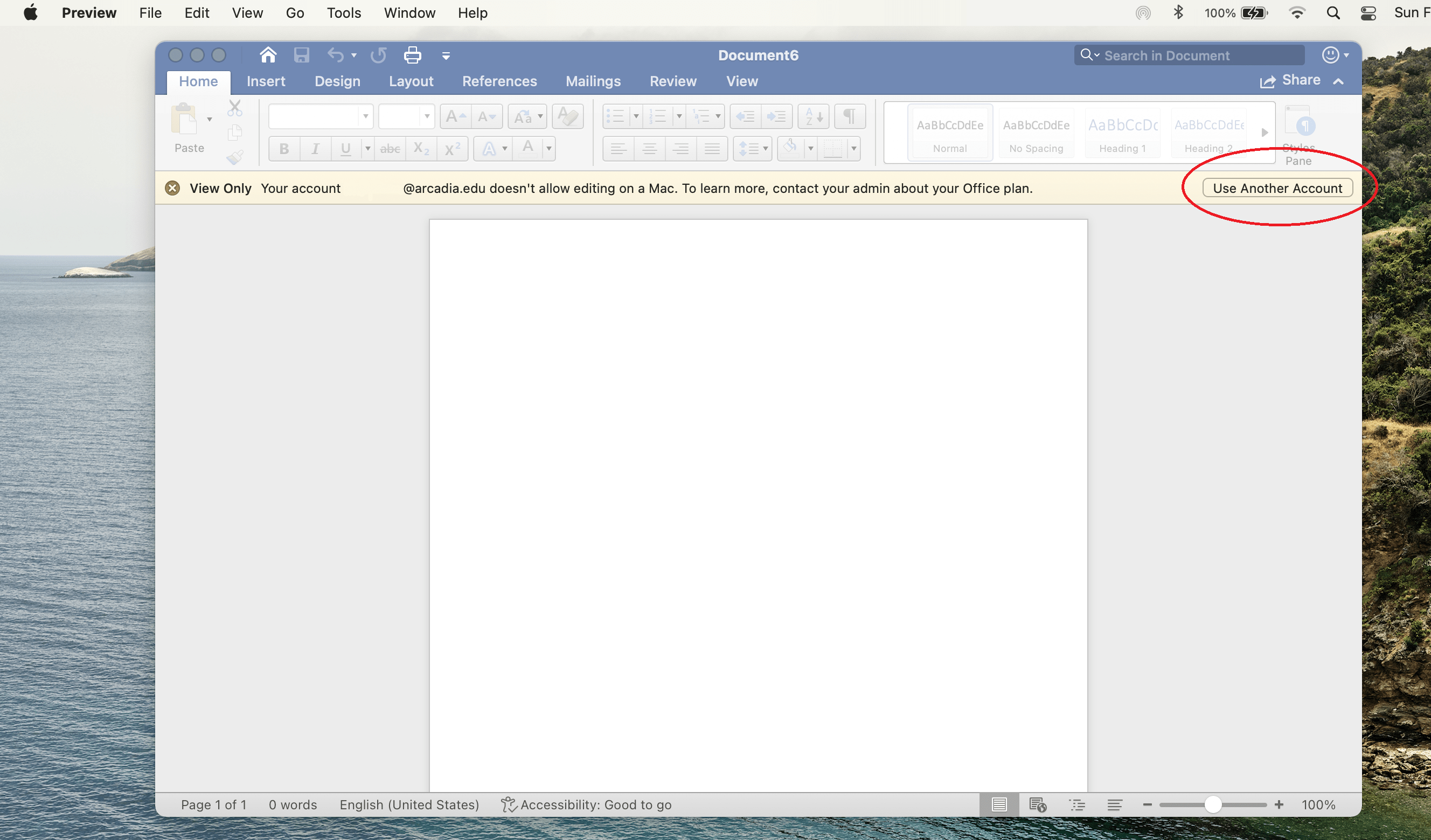This screenshot has height=840, width=1431.
Task: Click the Print icon in the toolbar
Action: (x=412, y=54)
